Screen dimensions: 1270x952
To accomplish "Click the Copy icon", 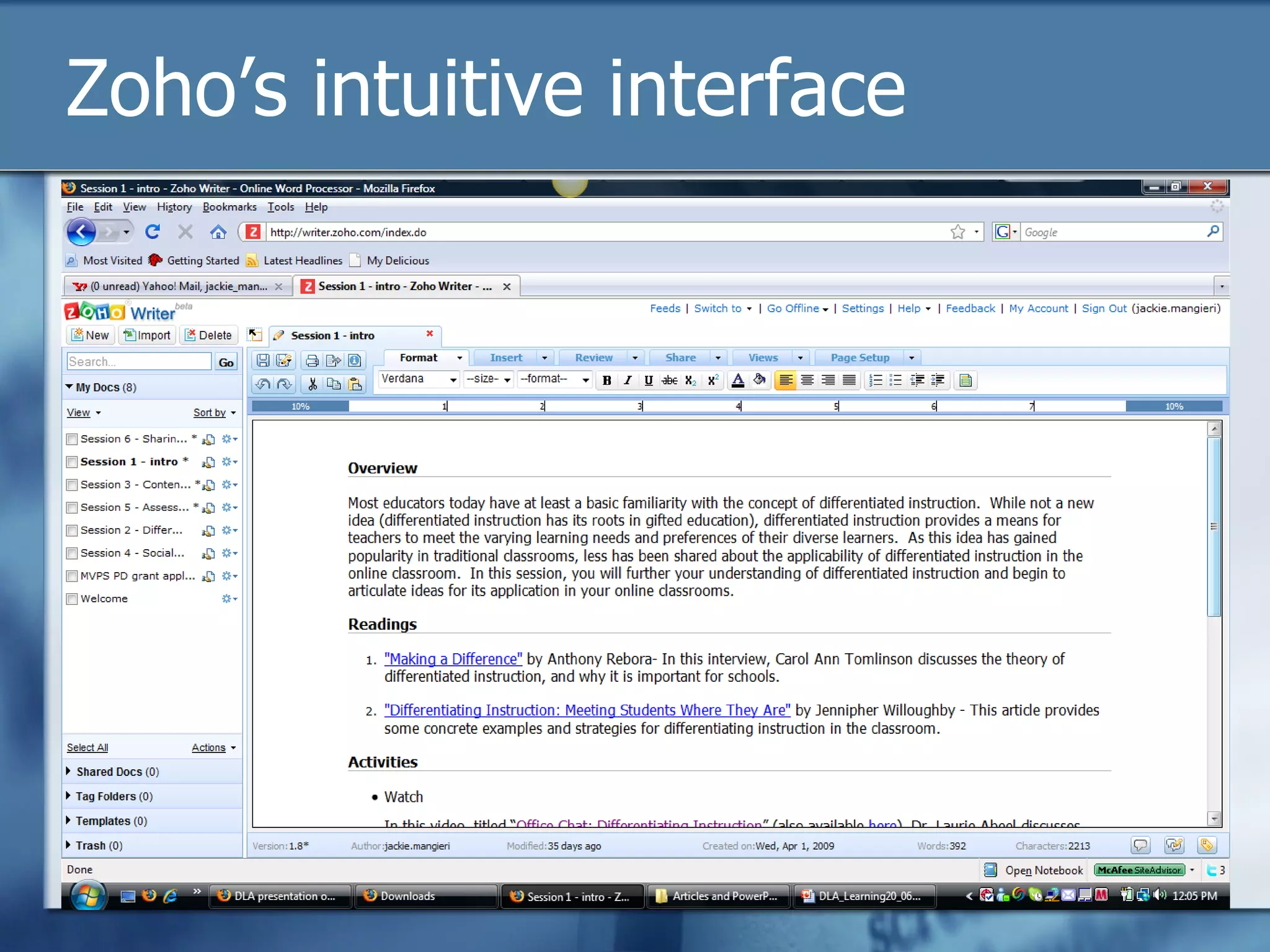I will click(x=334, y=384).
